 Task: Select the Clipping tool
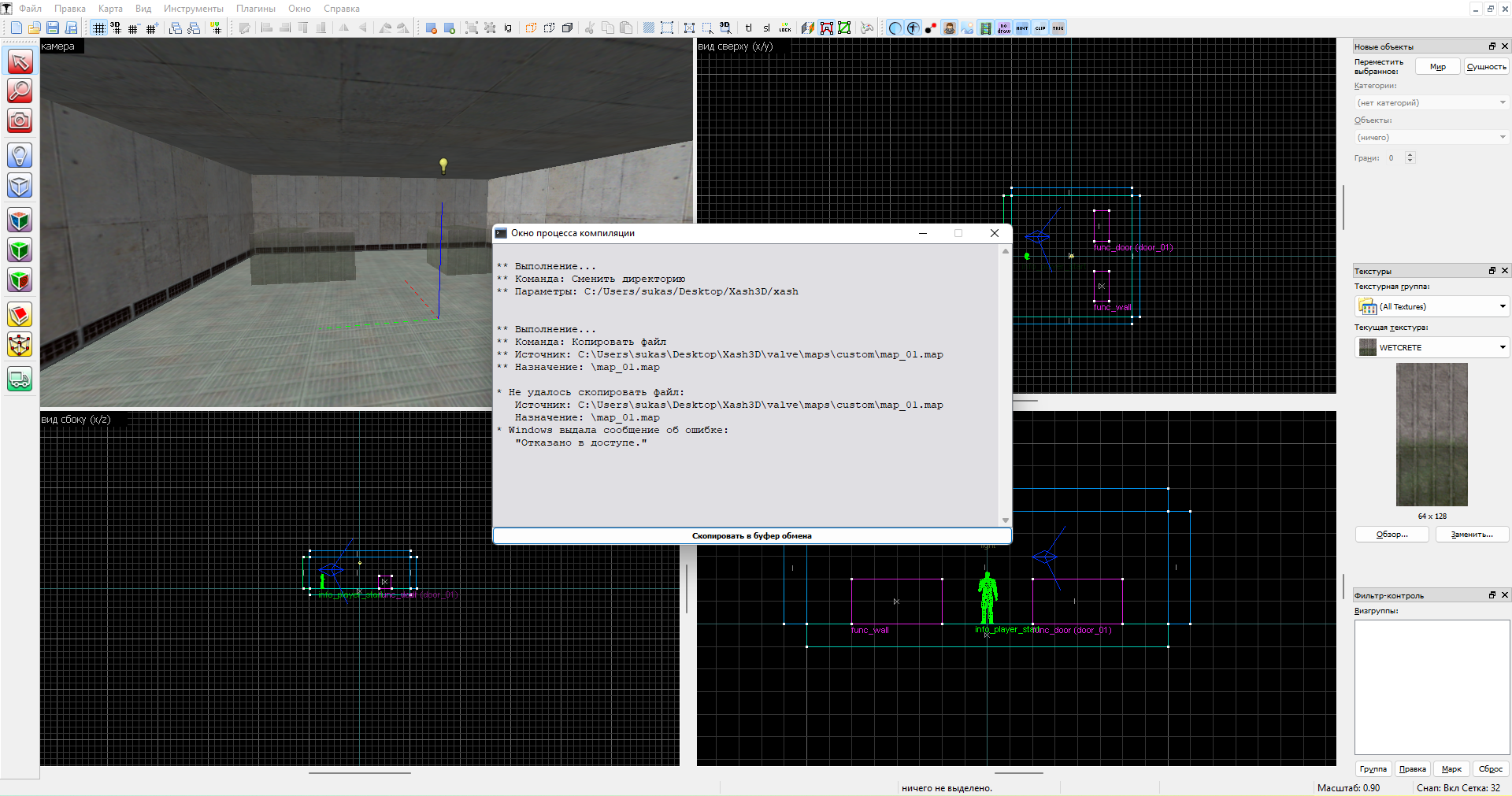click(20, 315)
